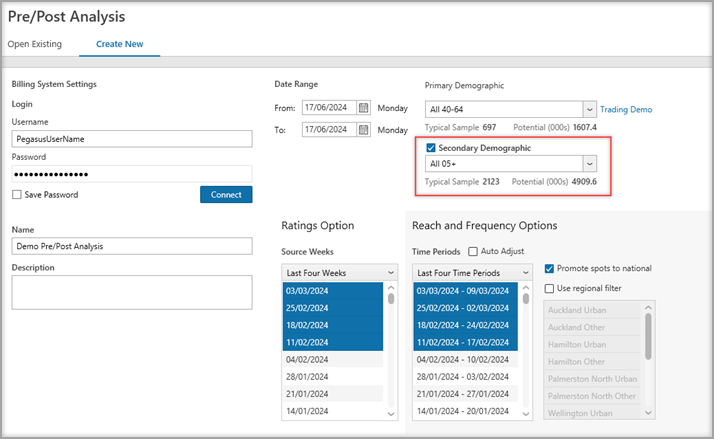Open the Last Four Time Periods dropdown

tap(472, 273)
